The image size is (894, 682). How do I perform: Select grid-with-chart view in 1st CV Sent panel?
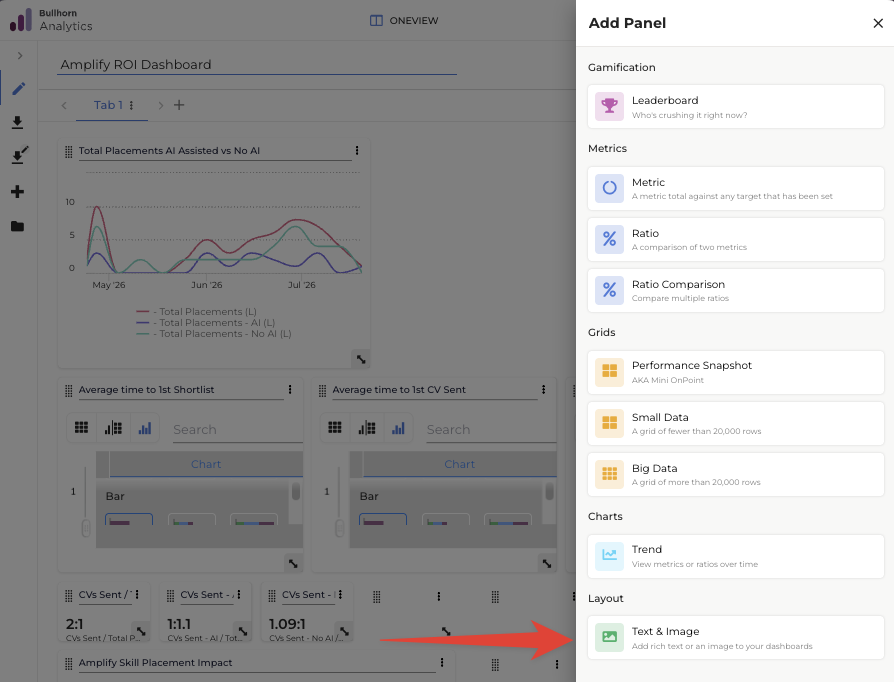tap(367, 428)
